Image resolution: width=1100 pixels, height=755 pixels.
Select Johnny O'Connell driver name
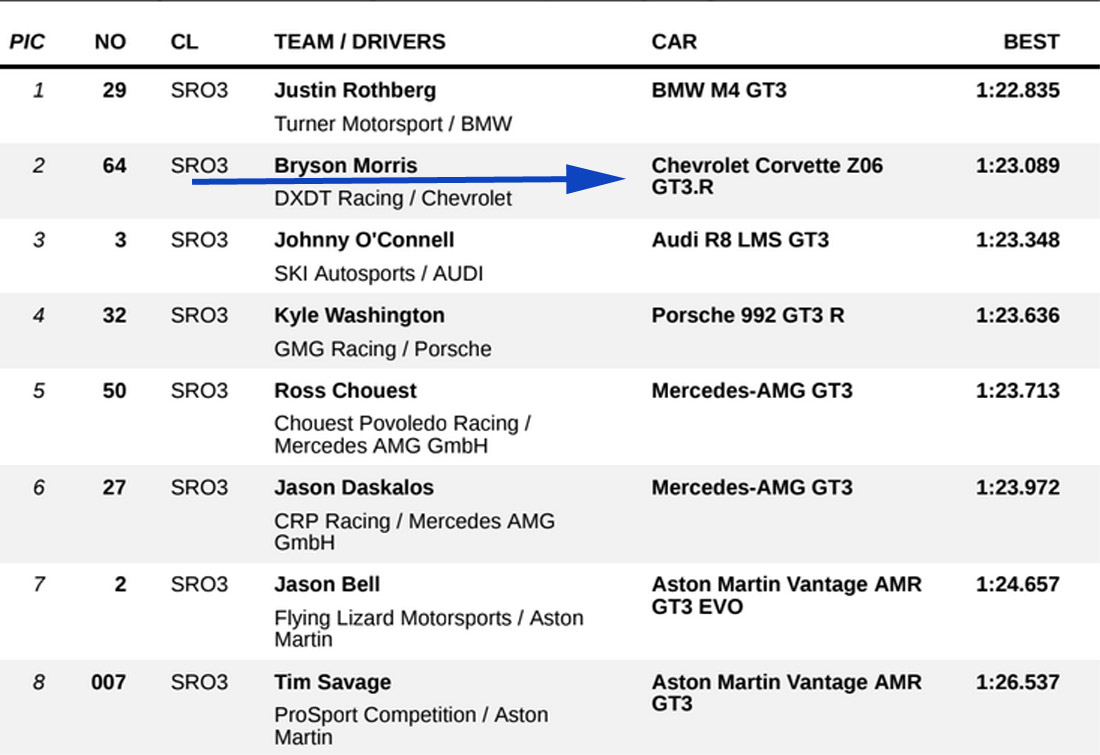pos(364,240)
